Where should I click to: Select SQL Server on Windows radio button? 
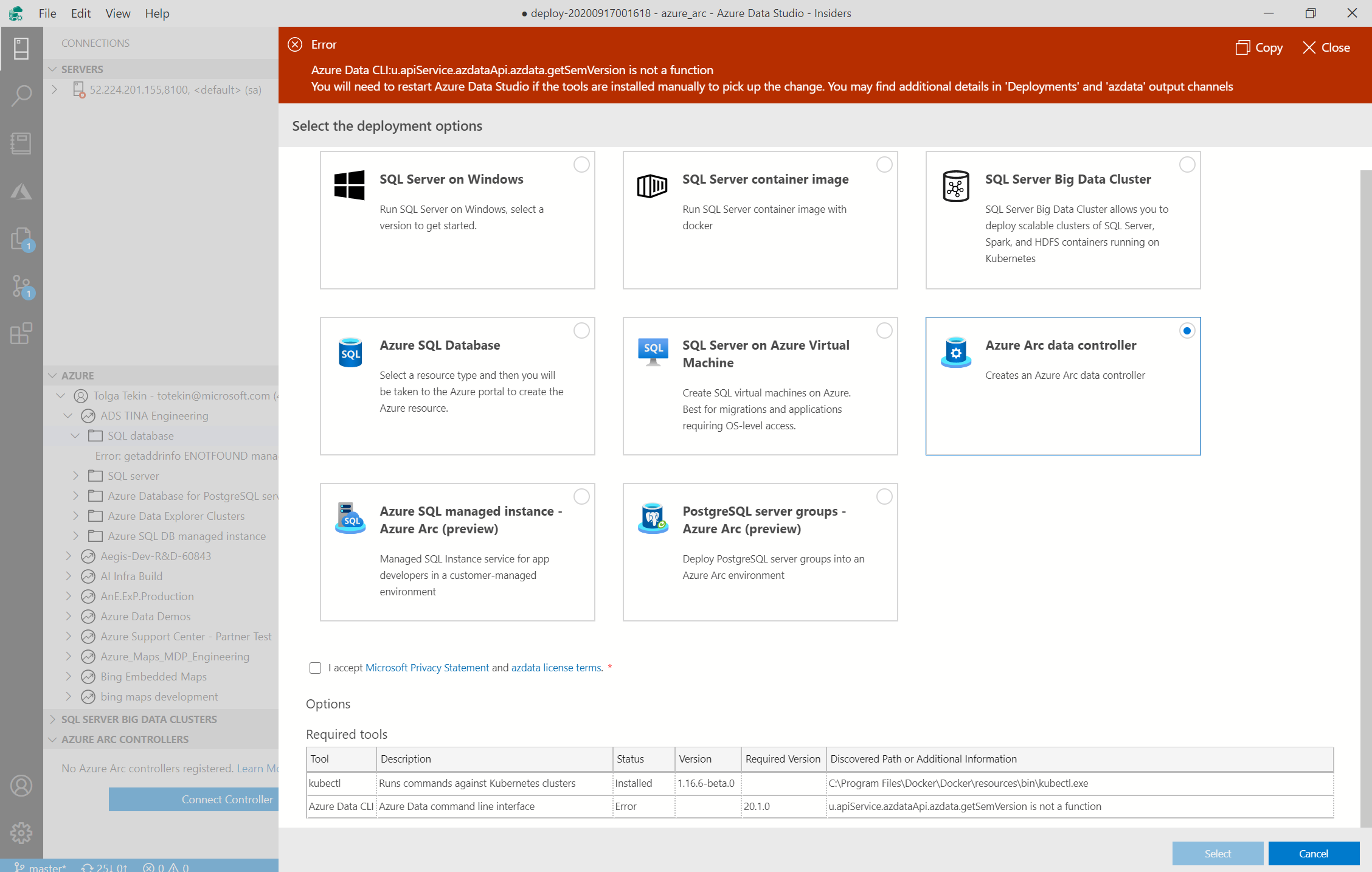tap(581, 165)
